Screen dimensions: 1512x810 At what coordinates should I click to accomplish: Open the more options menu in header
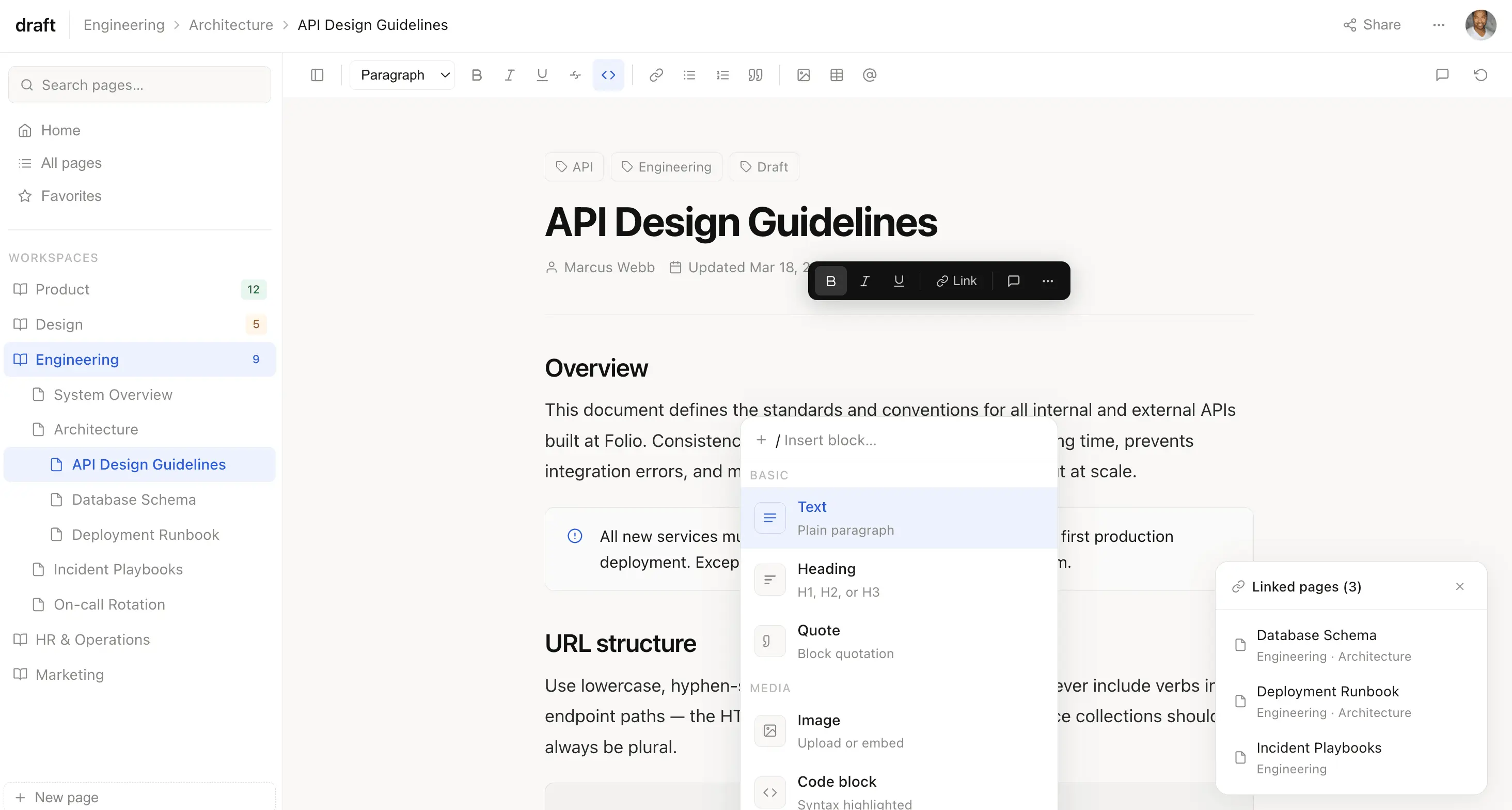pyautogui.click(x=1439, y=25)
